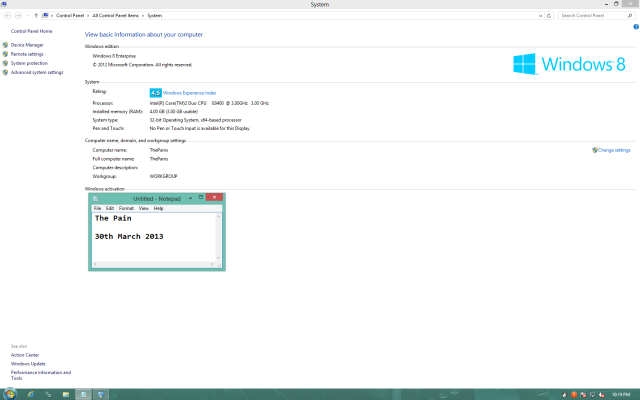Click the network tray icon
The height and width of the screenshot is (400, 640).
pyautogui.click(x=592, y=395)
